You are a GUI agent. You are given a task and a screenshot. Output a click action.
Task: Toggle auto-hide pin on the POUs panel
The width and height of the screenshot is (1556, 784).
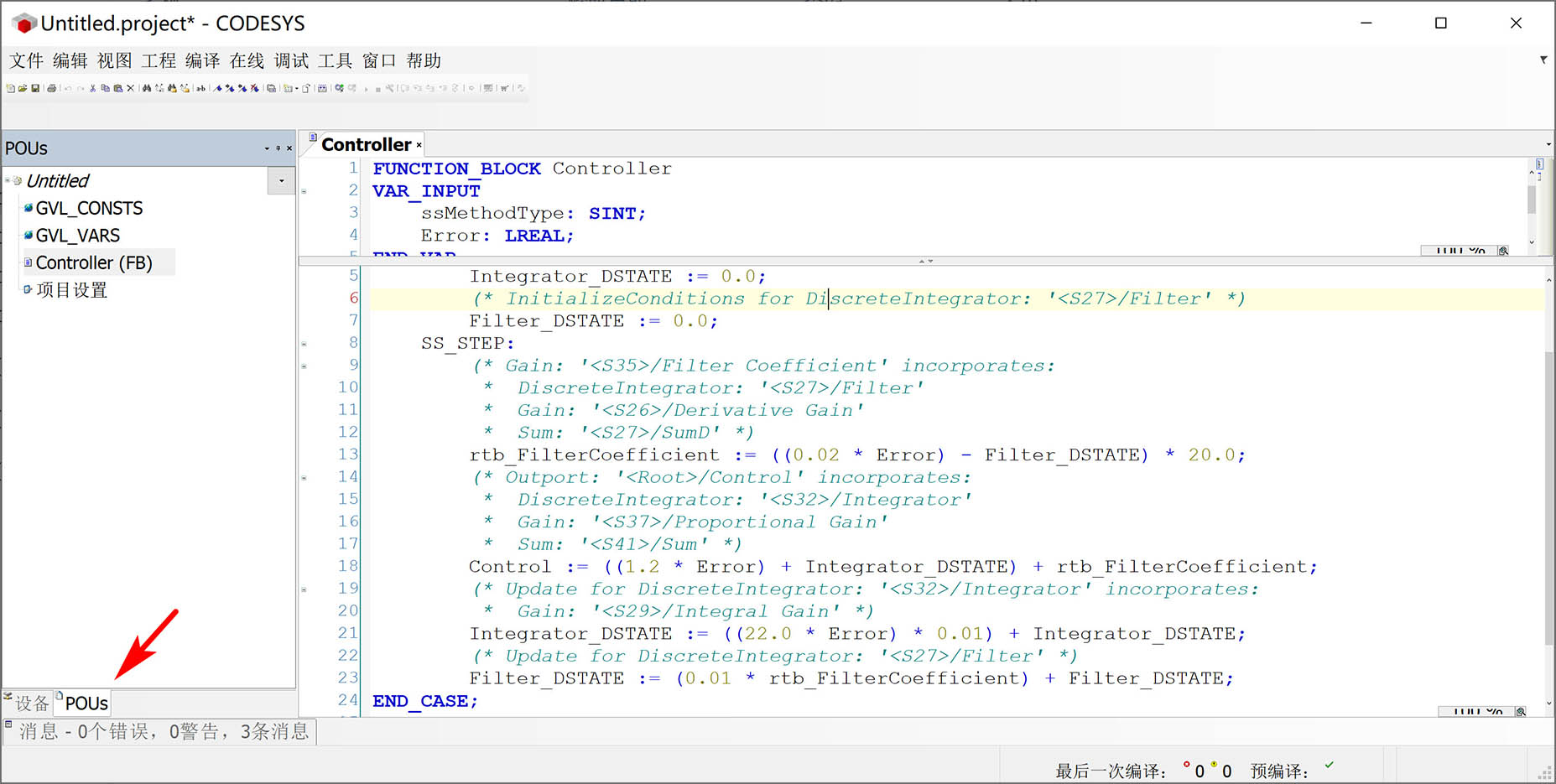coord(277,148)
